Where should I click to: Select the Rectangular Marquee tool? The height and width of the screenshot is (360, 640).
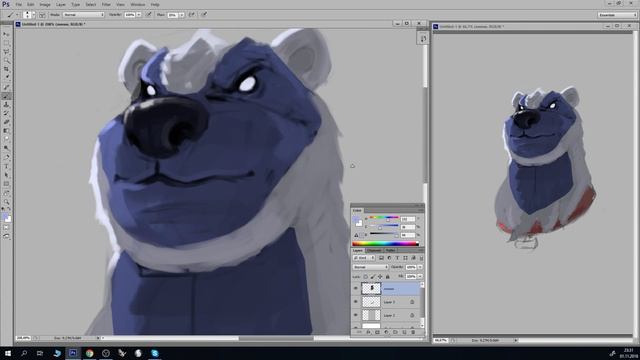(x=6, y=43)
